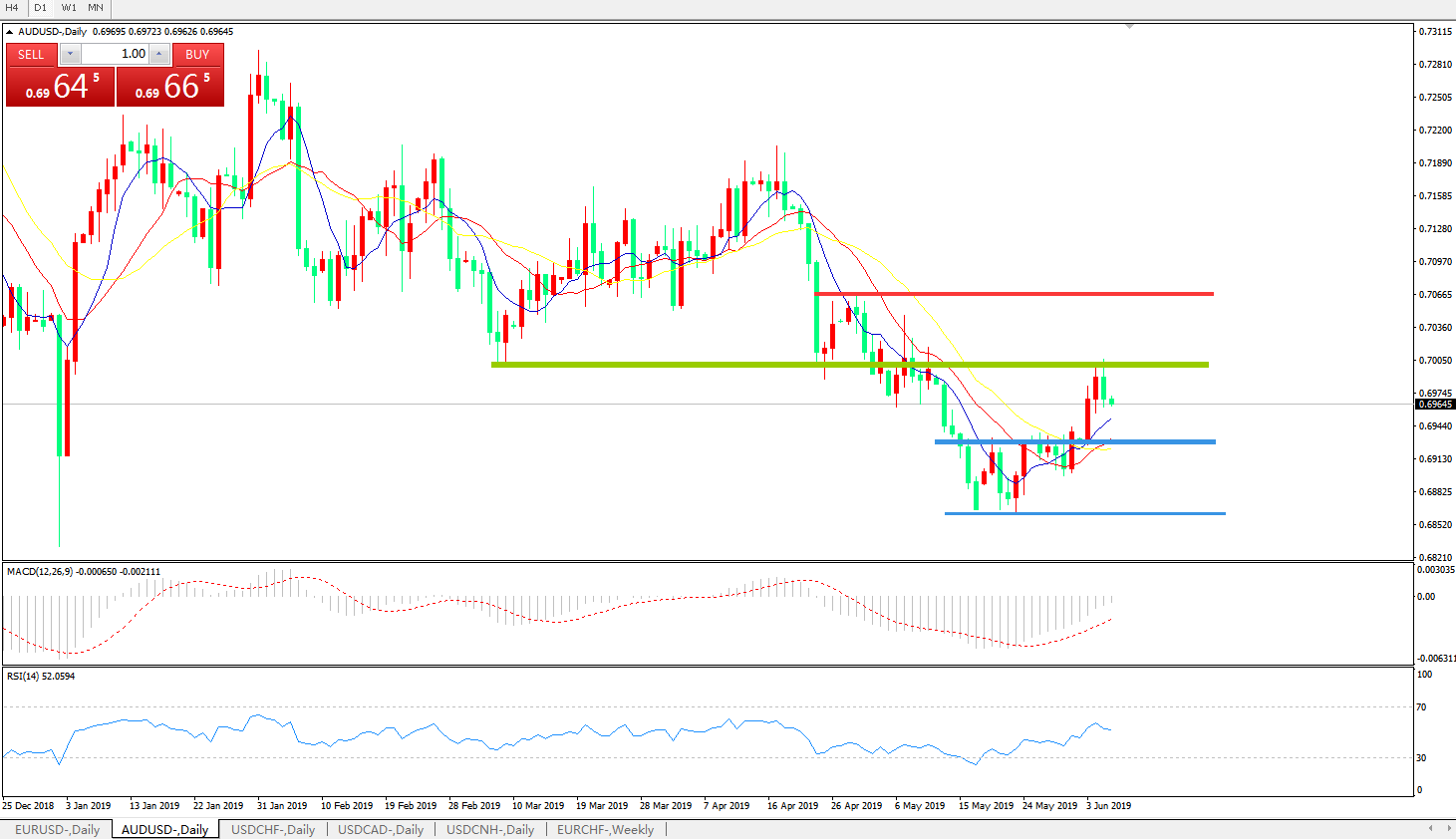Select the MN monthly timeframe
Image resolution: width=1456 pixels, height=839 pixels.
click(96, 8)
